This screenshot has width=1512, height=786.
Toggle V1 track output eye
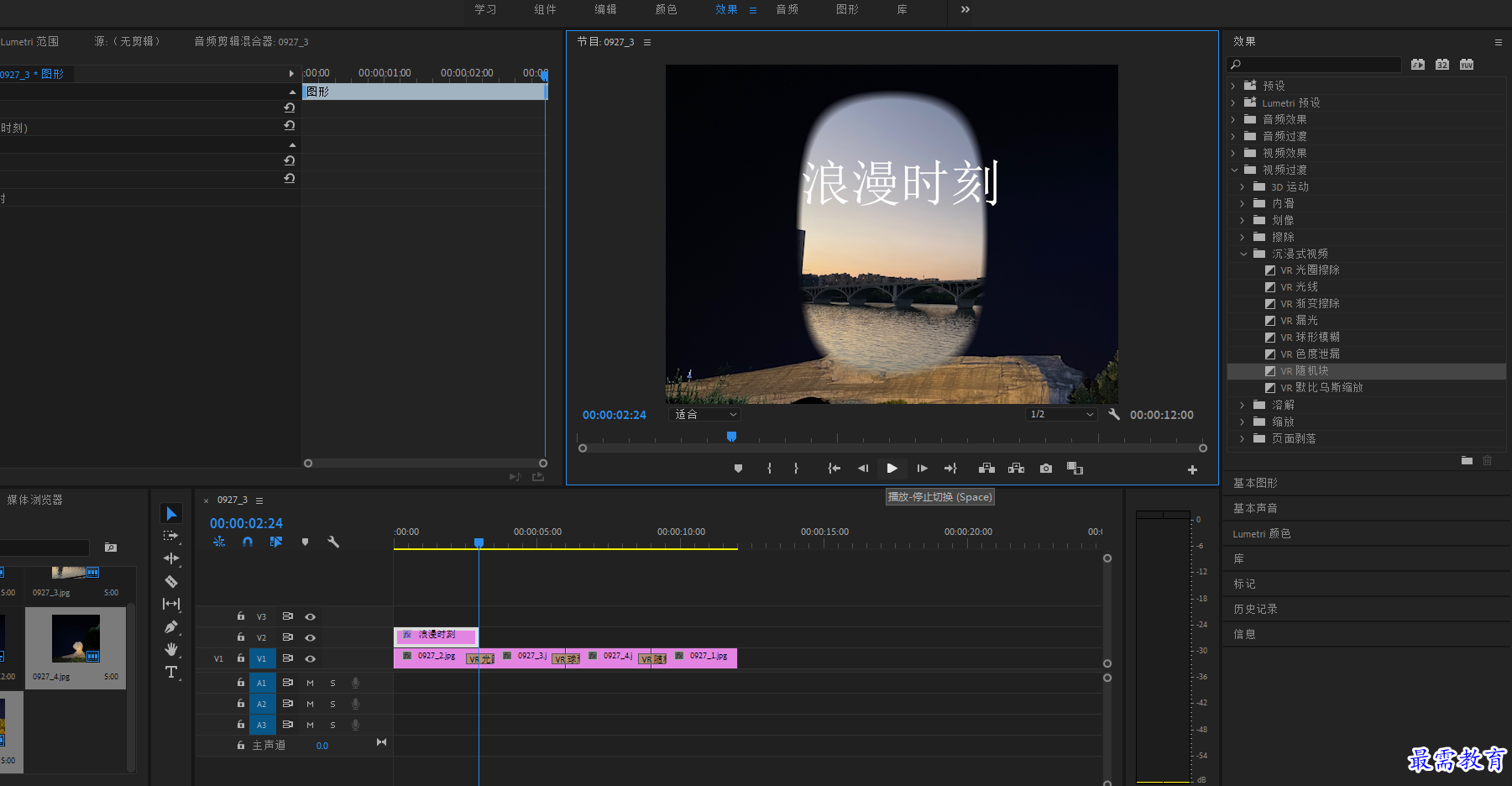310,658
